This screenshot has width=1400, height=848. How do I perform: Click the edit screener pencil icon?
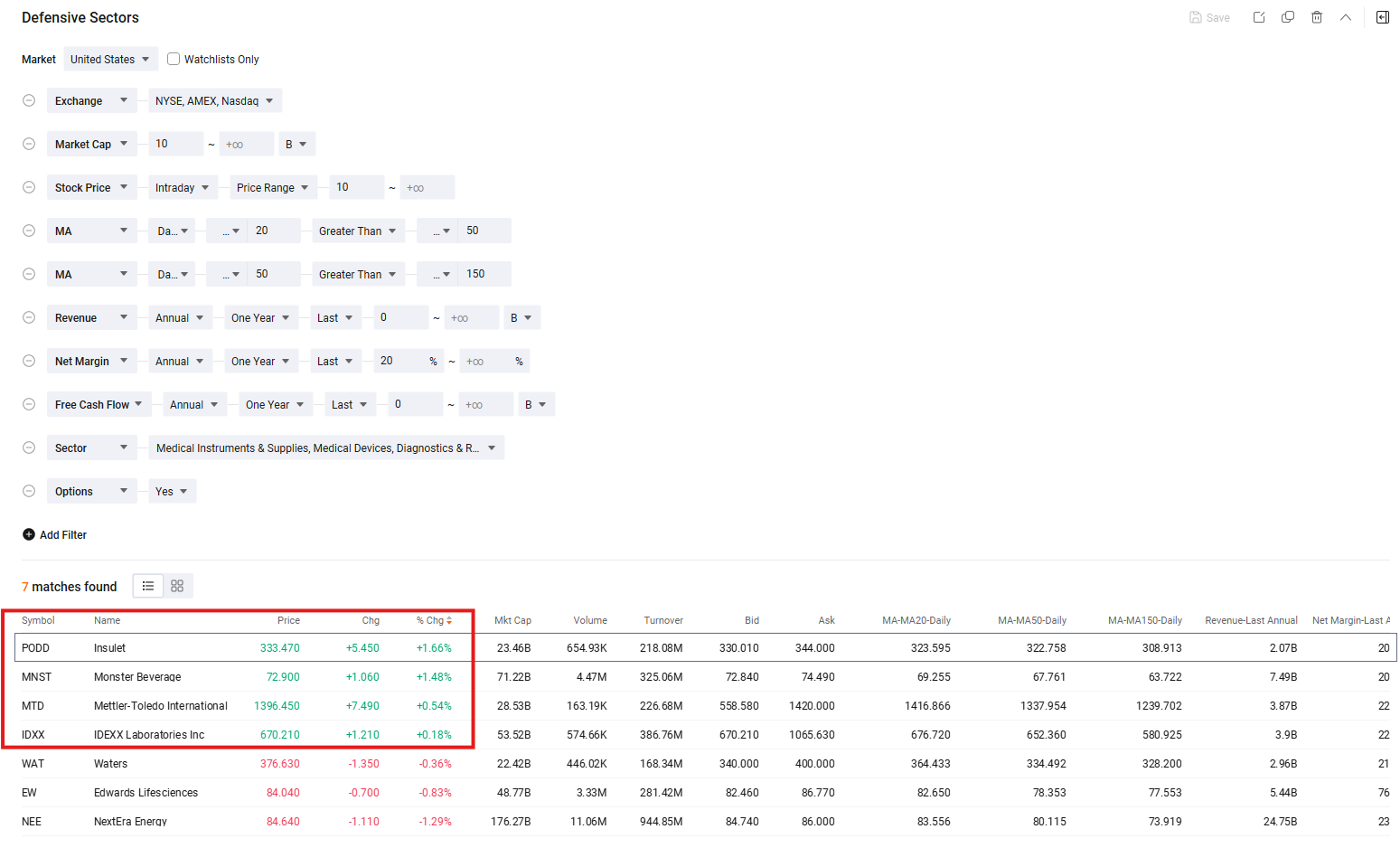[1259, 17]
